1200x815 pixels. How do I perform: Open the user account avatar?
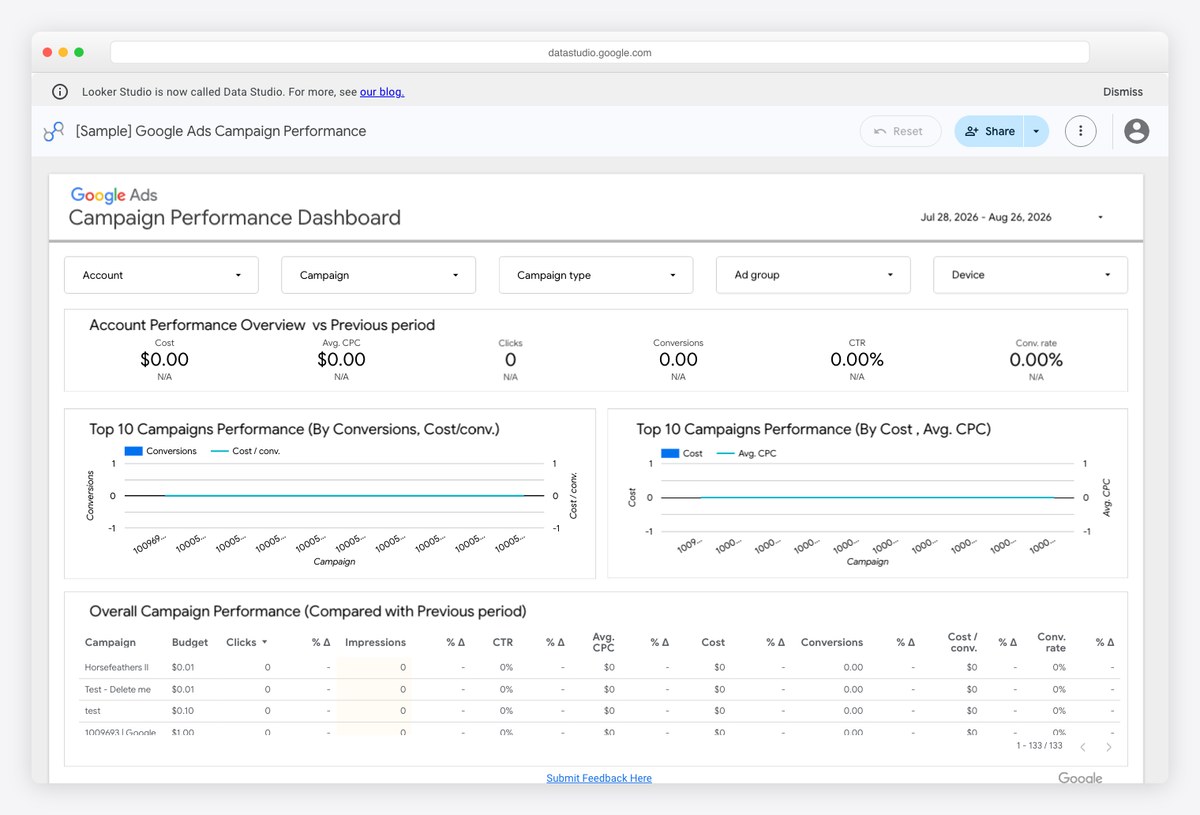click(1136, 131)
